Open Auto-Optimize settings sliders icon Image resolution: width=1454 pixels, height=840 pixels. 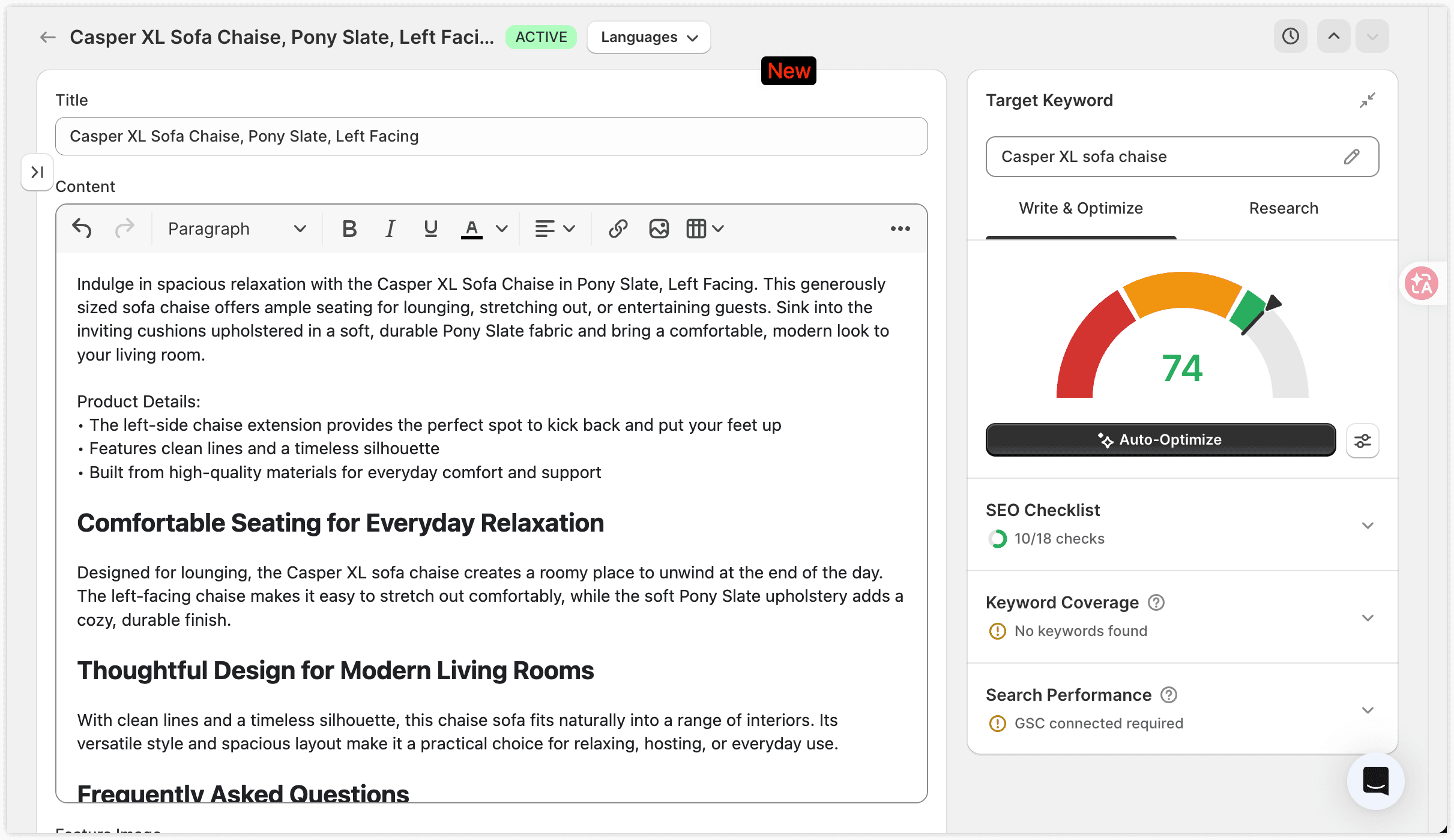[1363, 441]
